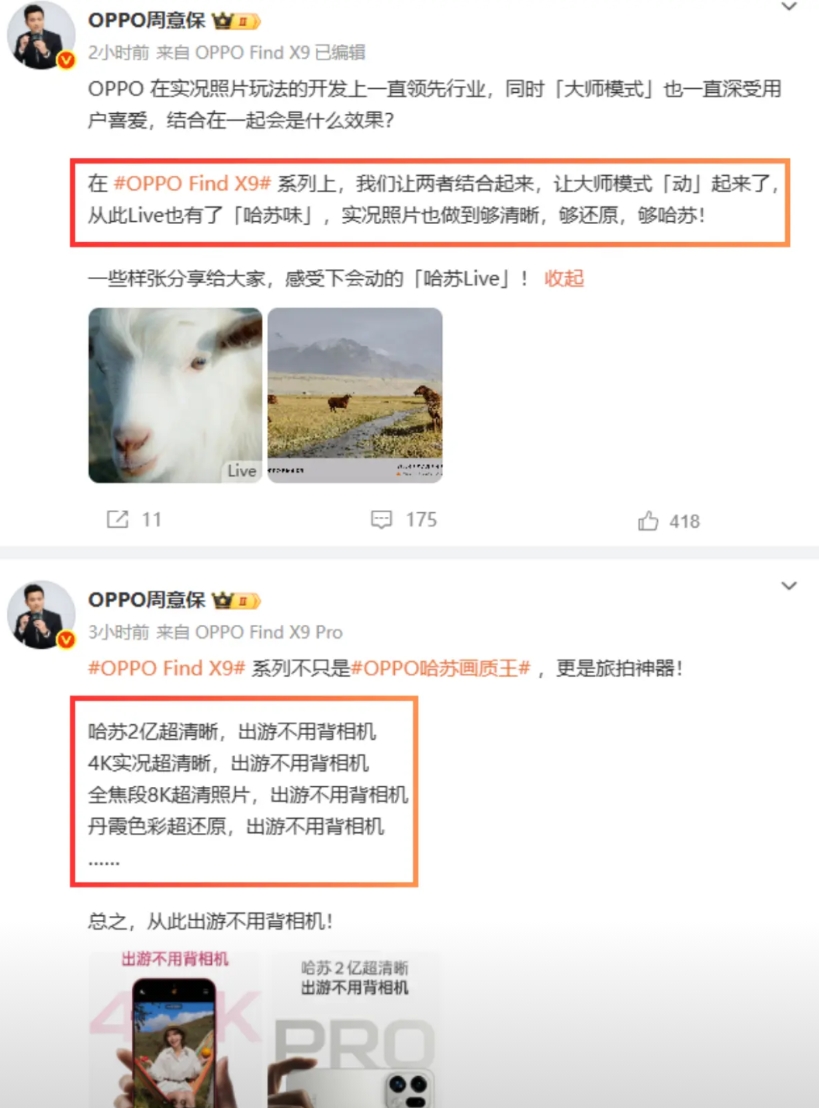Collapse the post text with 收起
The height and width of the screenshot is (1108, 819).
(x=564, y=278)
